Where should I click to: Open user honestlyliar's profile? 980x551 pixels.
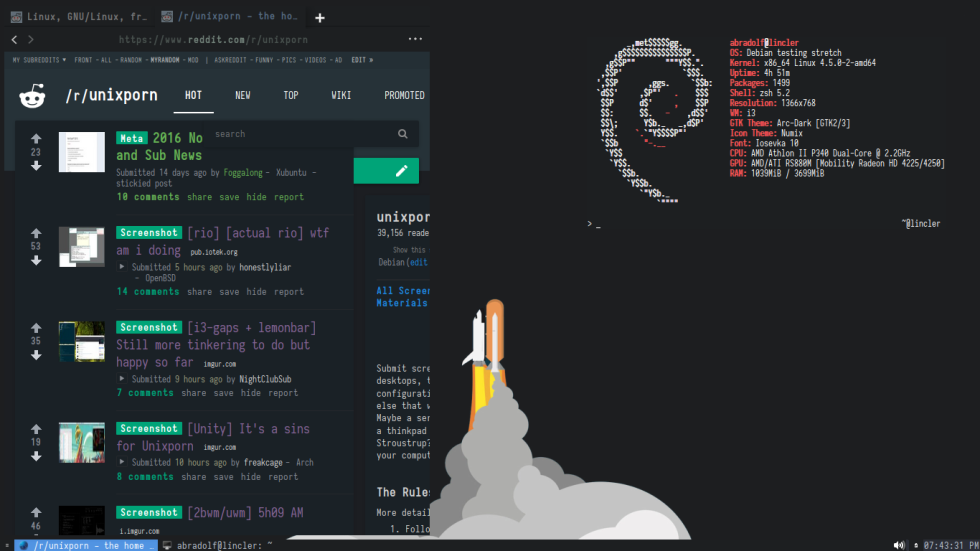click(265, 267)
